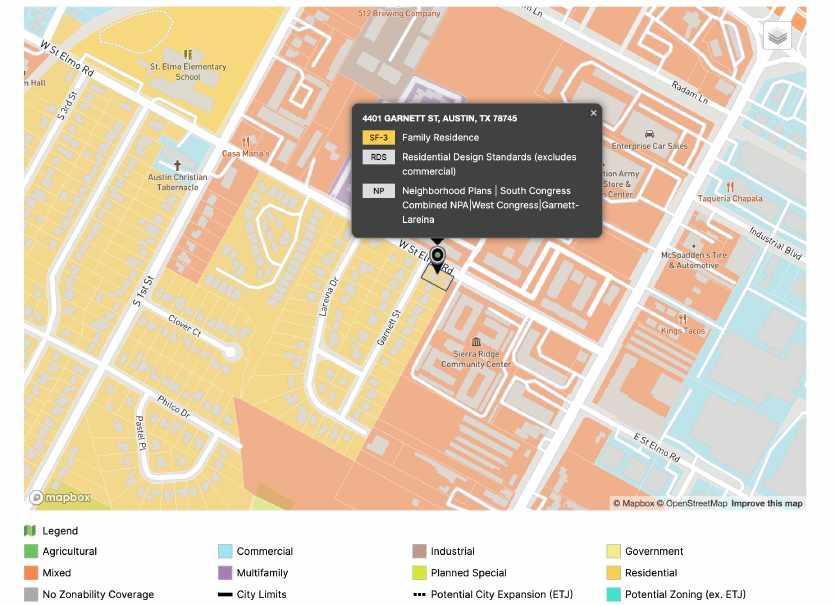The width and height of the screenshot is (835, 605).
Task: Click the Legend map icon
Action: pos(30,530)
